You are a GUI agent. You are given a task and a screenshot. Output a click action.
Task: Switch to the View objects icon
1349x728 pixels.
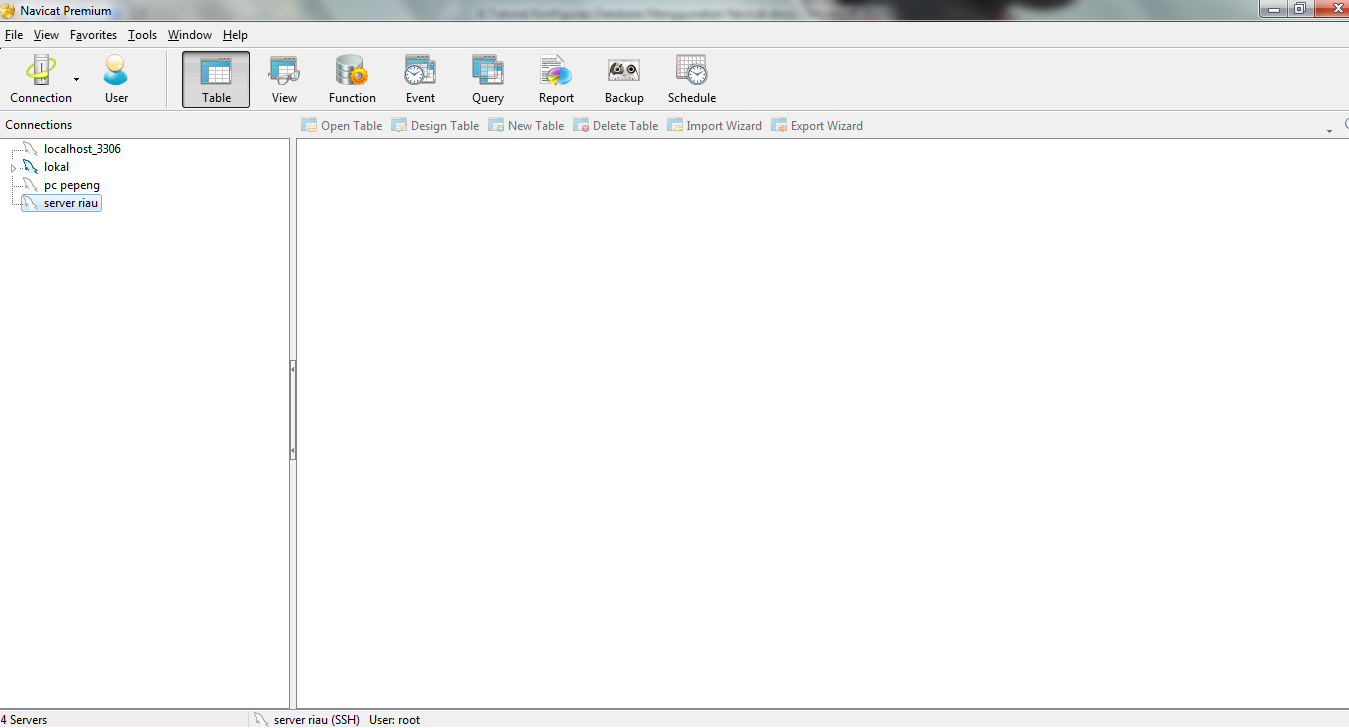point(284,79)
